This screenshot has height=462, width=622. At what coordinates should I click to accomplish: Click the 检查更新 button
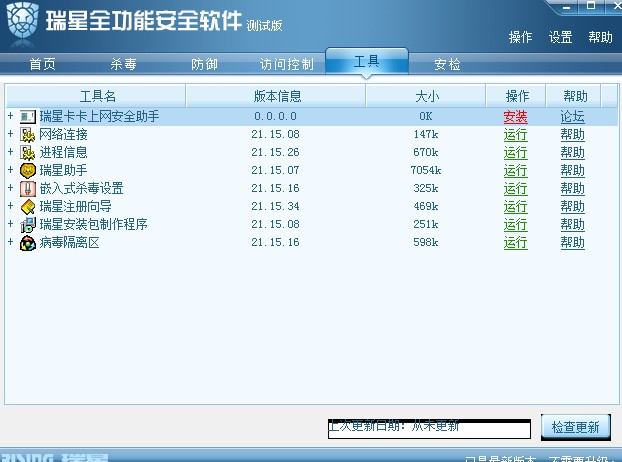(x=576, y=427)
